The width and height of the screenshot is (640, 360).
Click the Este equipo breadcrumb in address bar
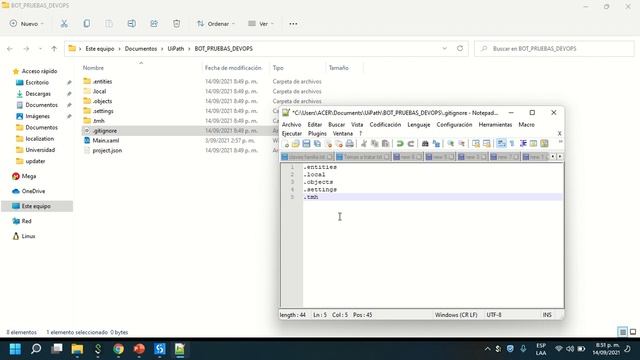[x=100, y=49]
